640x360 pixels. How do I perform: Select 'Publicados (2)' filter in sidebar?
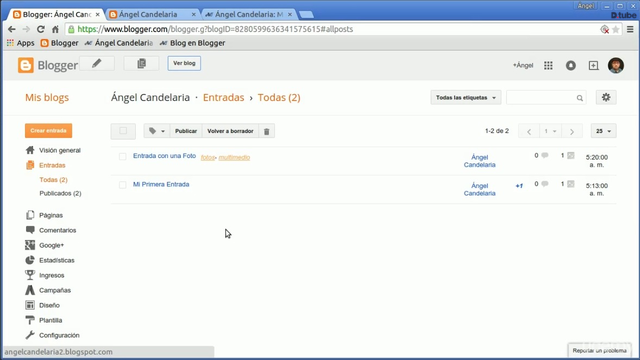(x=60, y=193)
